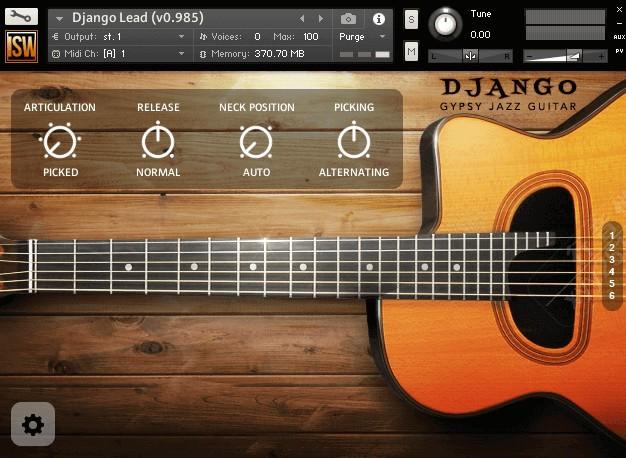Screen dimensions: 626x458
Task: Click the NECK POSITION heading
Action: [257, 107]
